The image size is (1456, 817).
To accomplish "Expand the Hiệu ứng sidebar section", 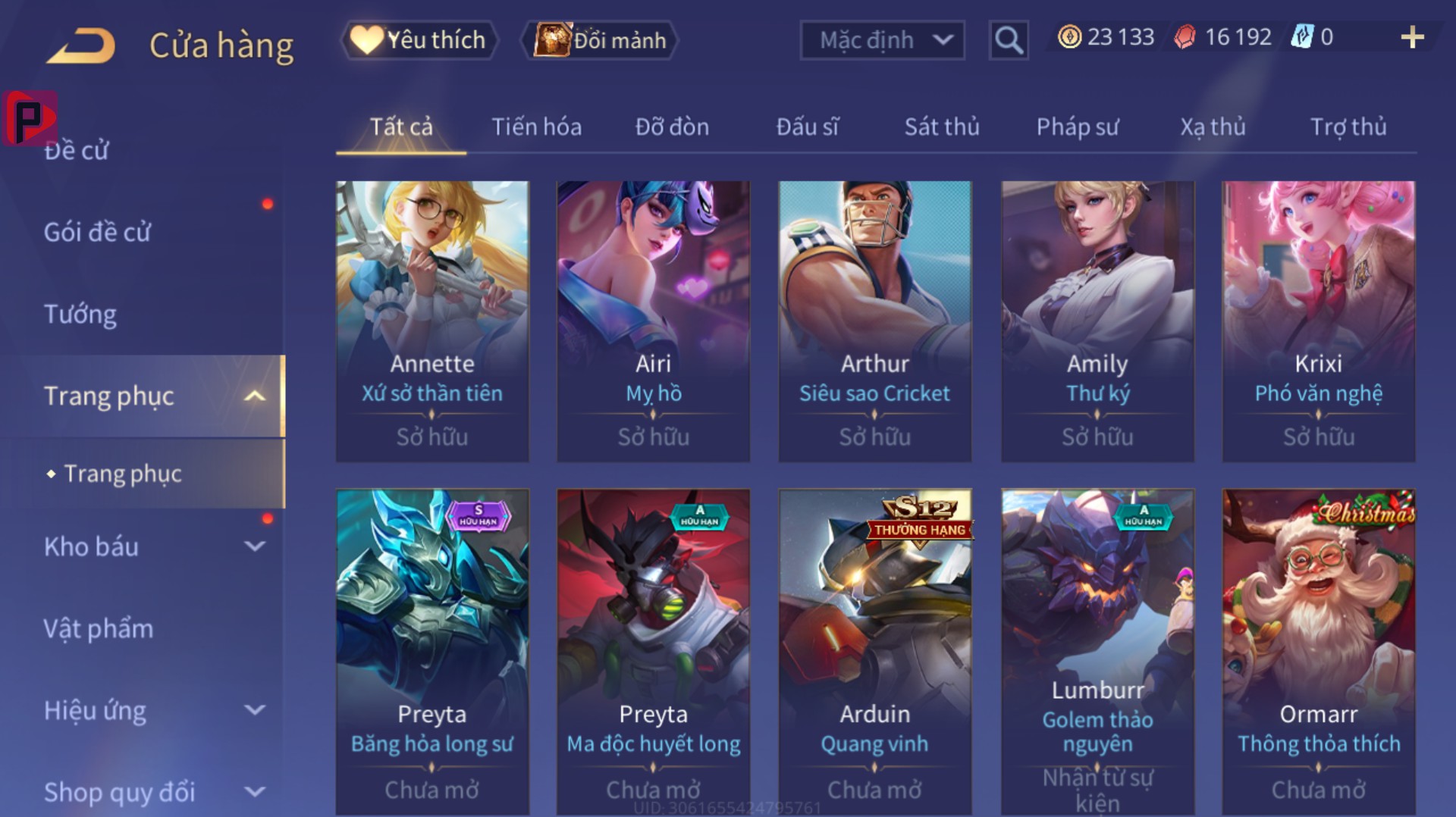I will (x=256, y=710).
